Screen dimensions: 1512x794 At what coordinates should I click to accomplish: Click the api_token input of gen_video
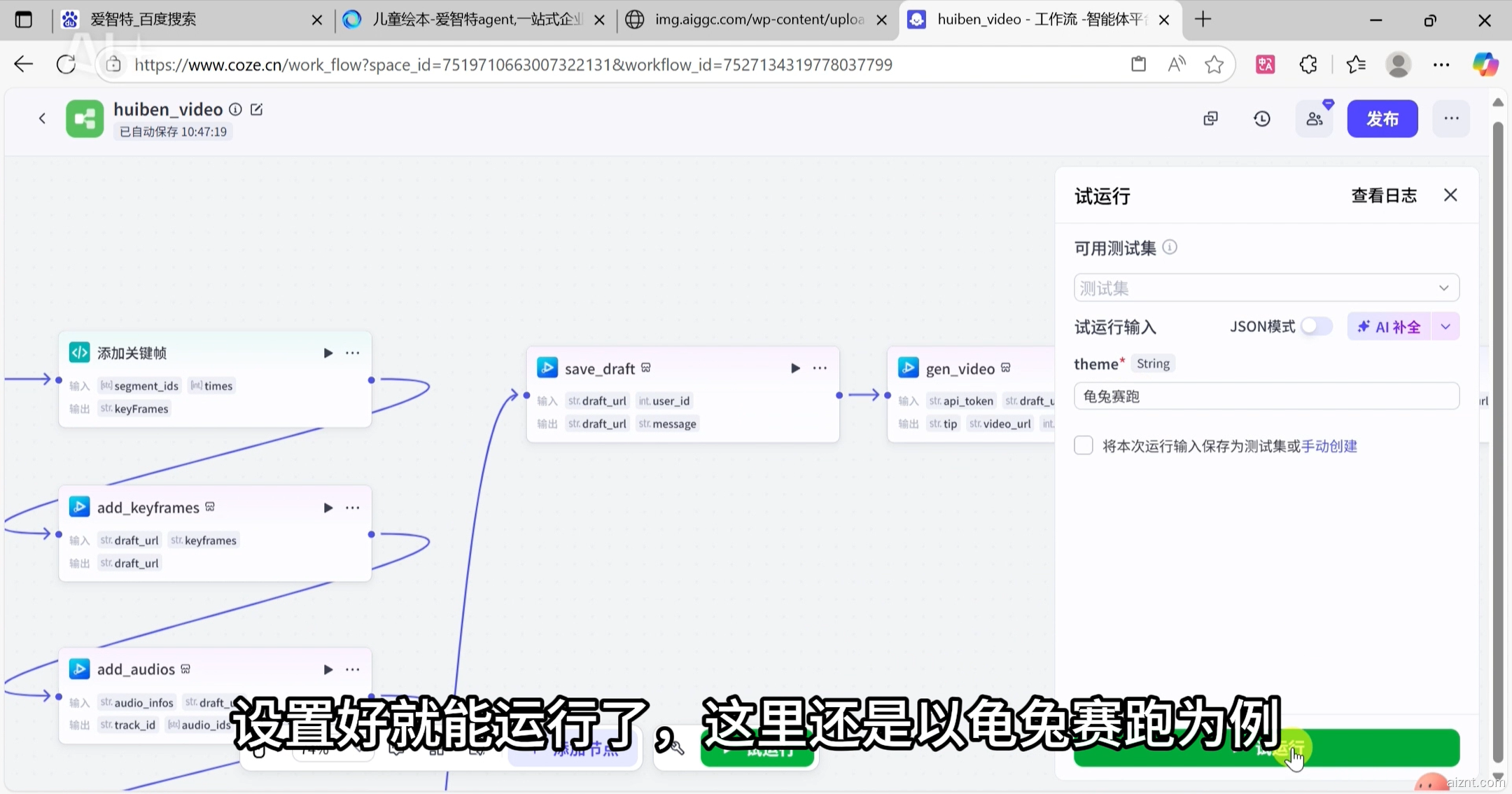click(961, 401)
